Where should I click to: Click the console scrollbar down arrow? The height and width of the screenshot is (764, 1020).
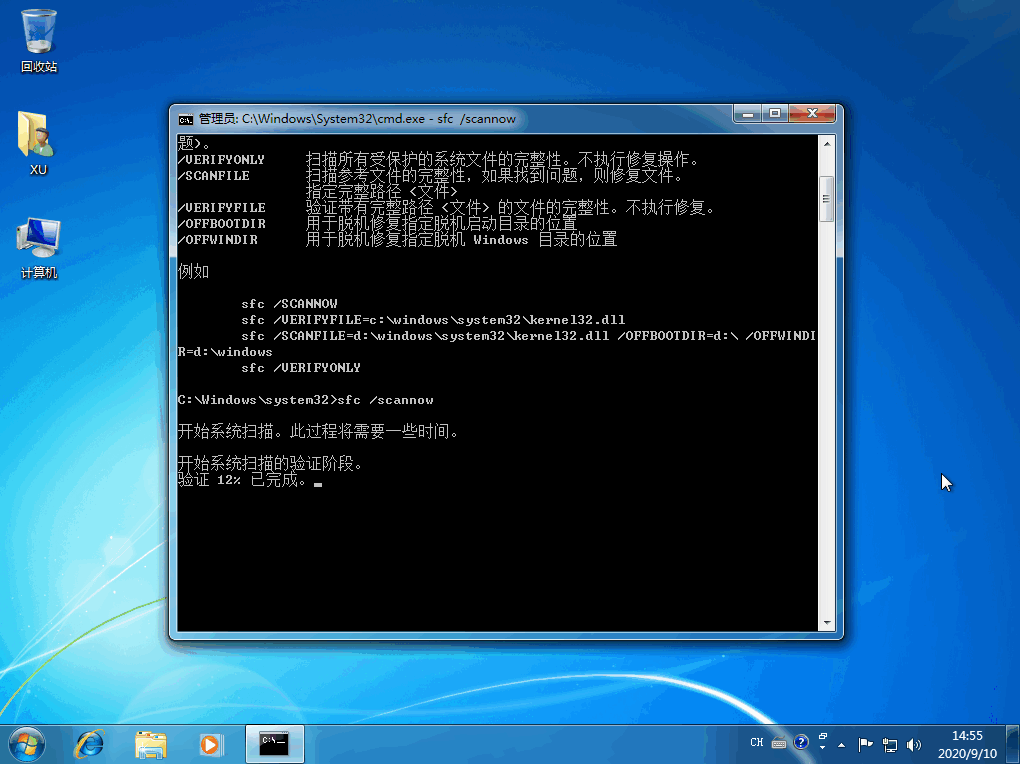826,621
